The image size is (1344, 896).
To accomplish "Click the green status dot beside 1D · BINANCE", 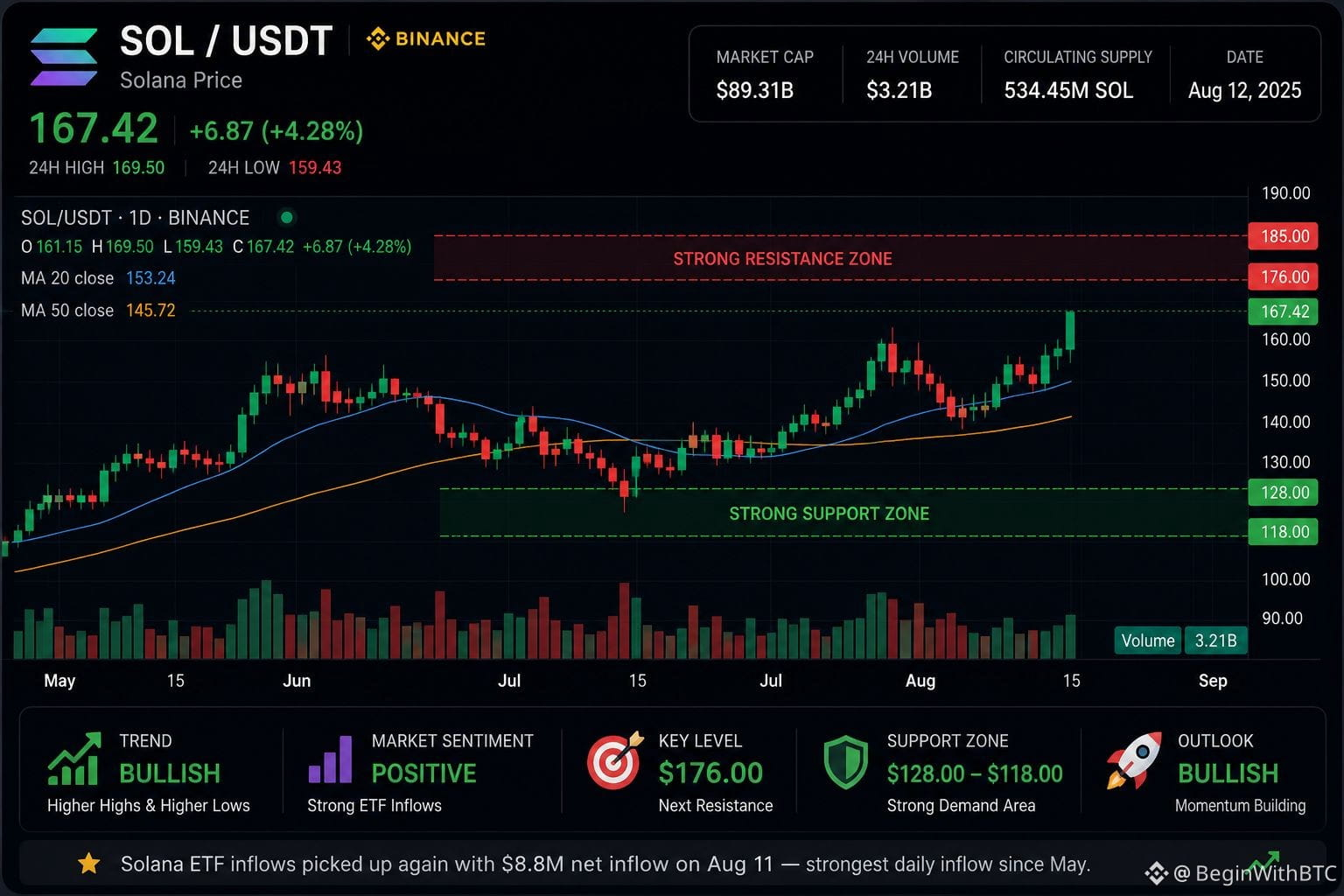I will [x=286, y=217].
